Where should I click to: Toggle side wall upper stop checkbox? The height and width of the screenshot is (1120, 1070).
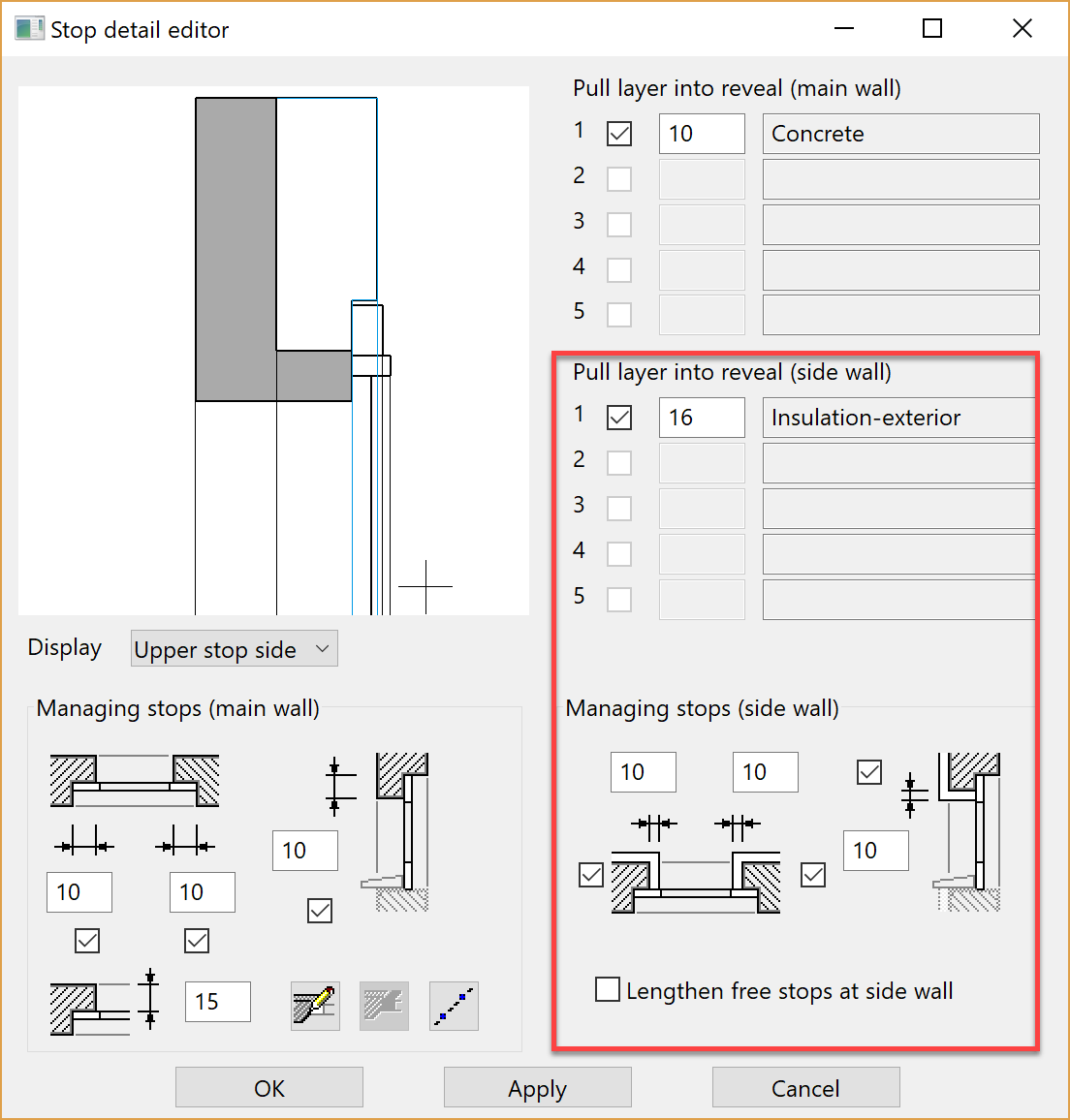pos(869,772)
